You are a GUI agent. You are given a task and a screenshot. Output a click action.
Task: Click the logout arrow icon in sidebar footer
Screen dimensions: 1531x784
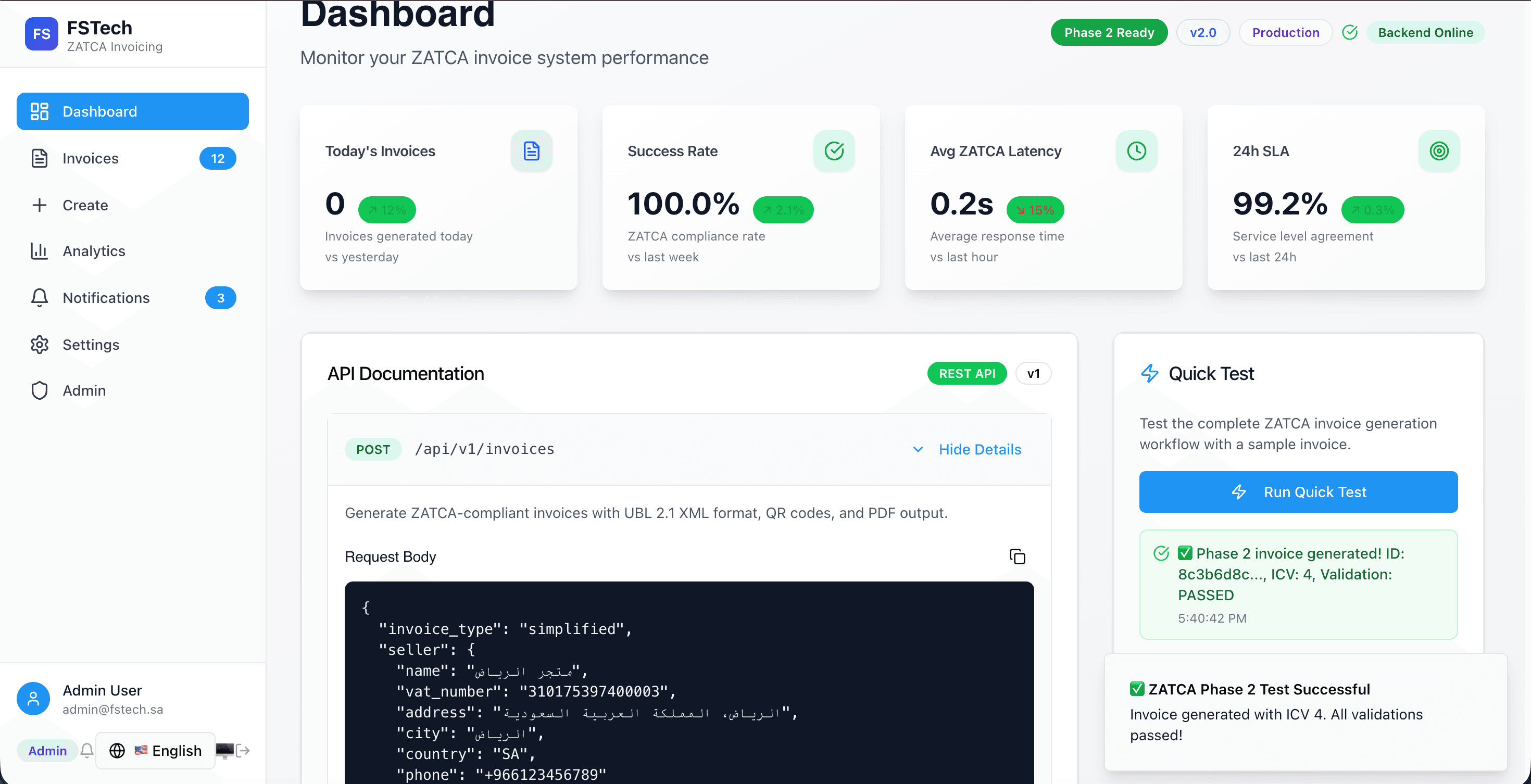(243, 751)
